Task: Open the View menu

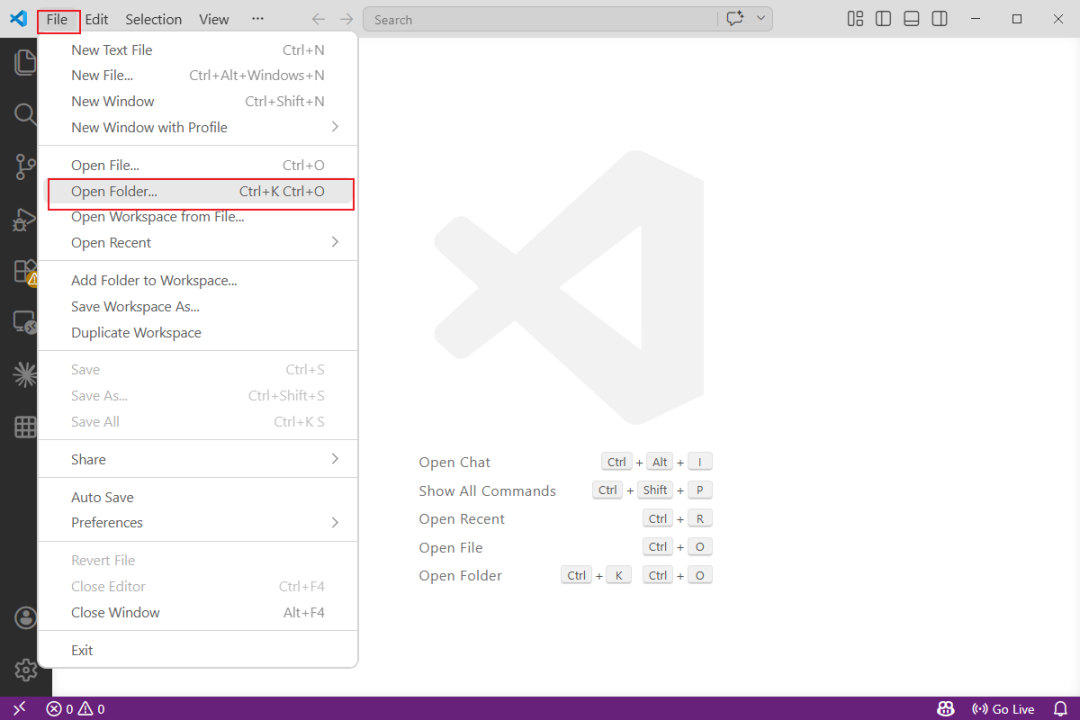Action: tap(214, 19)
